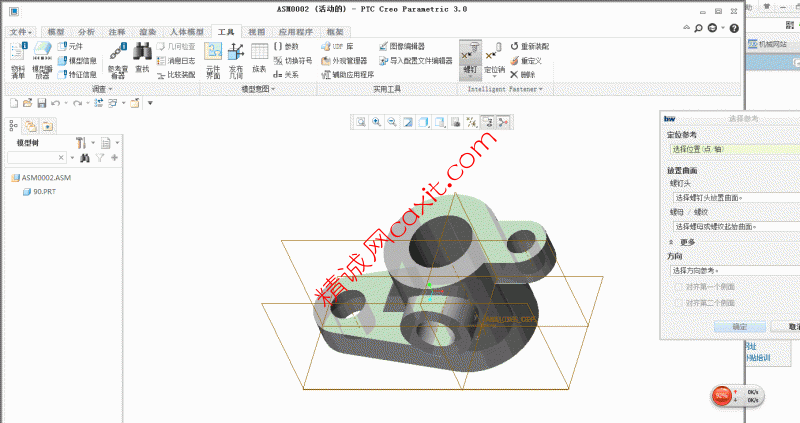
Task: Toggle the spin center icon in graphics toolbar
Action: tap(504, 122)
